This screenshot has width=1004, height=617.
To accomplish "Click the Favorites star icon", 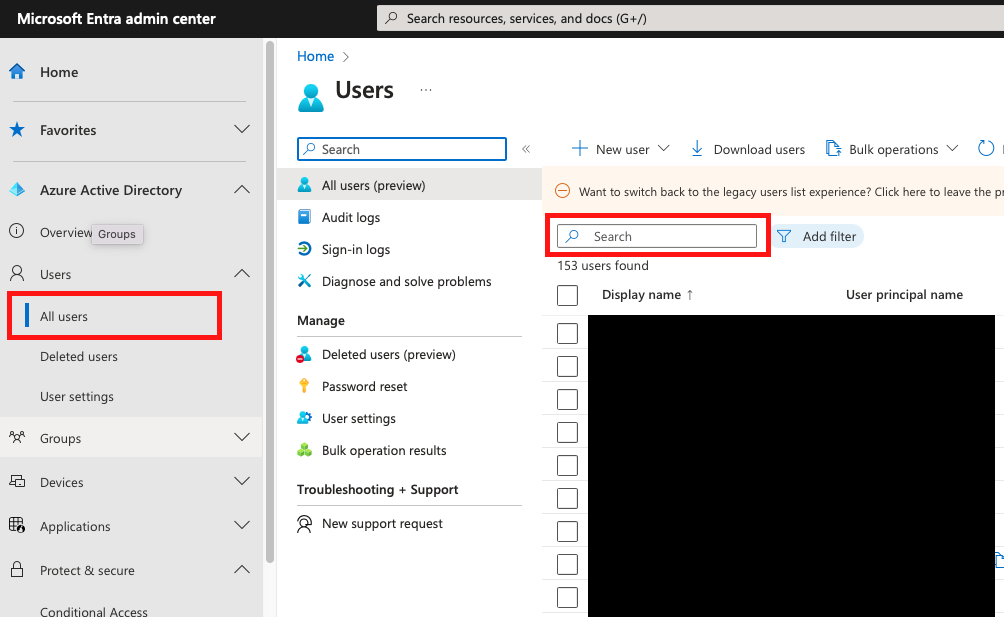I will click(x=17, y=130).
